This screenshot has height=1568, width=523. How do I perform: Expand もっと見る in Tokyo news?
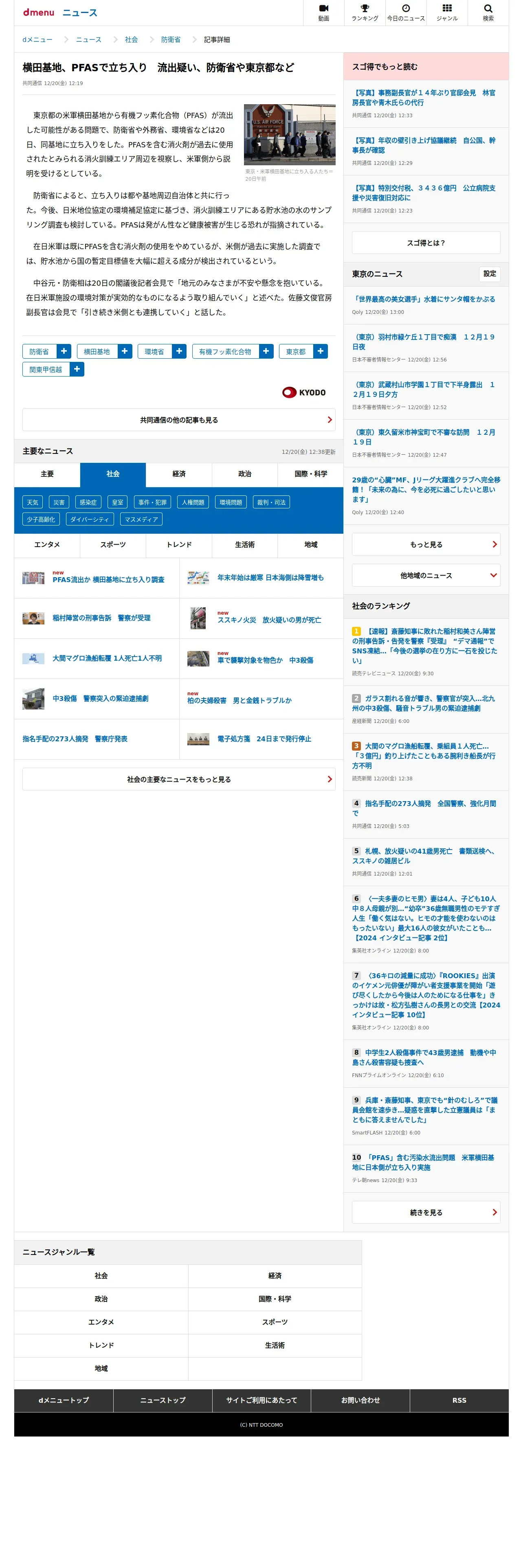tap(426, 544)
